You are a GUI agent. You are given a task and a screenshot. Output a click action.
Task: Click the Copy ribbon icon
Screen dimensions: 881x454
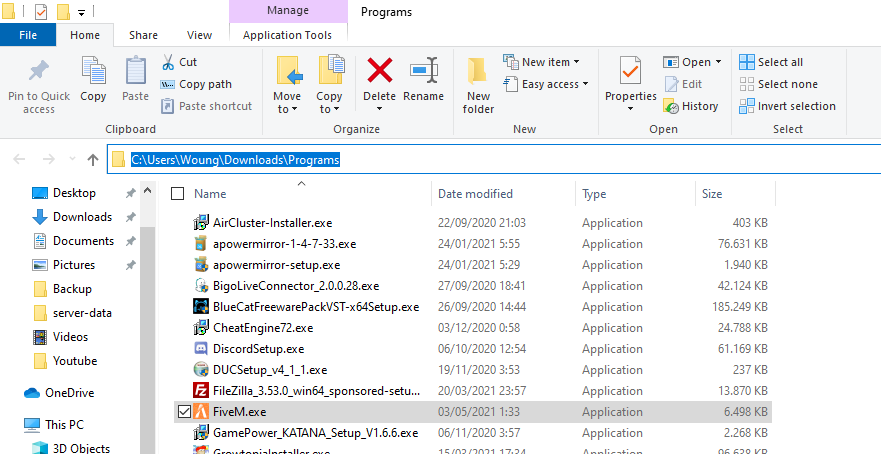click(x=93, y=71)
